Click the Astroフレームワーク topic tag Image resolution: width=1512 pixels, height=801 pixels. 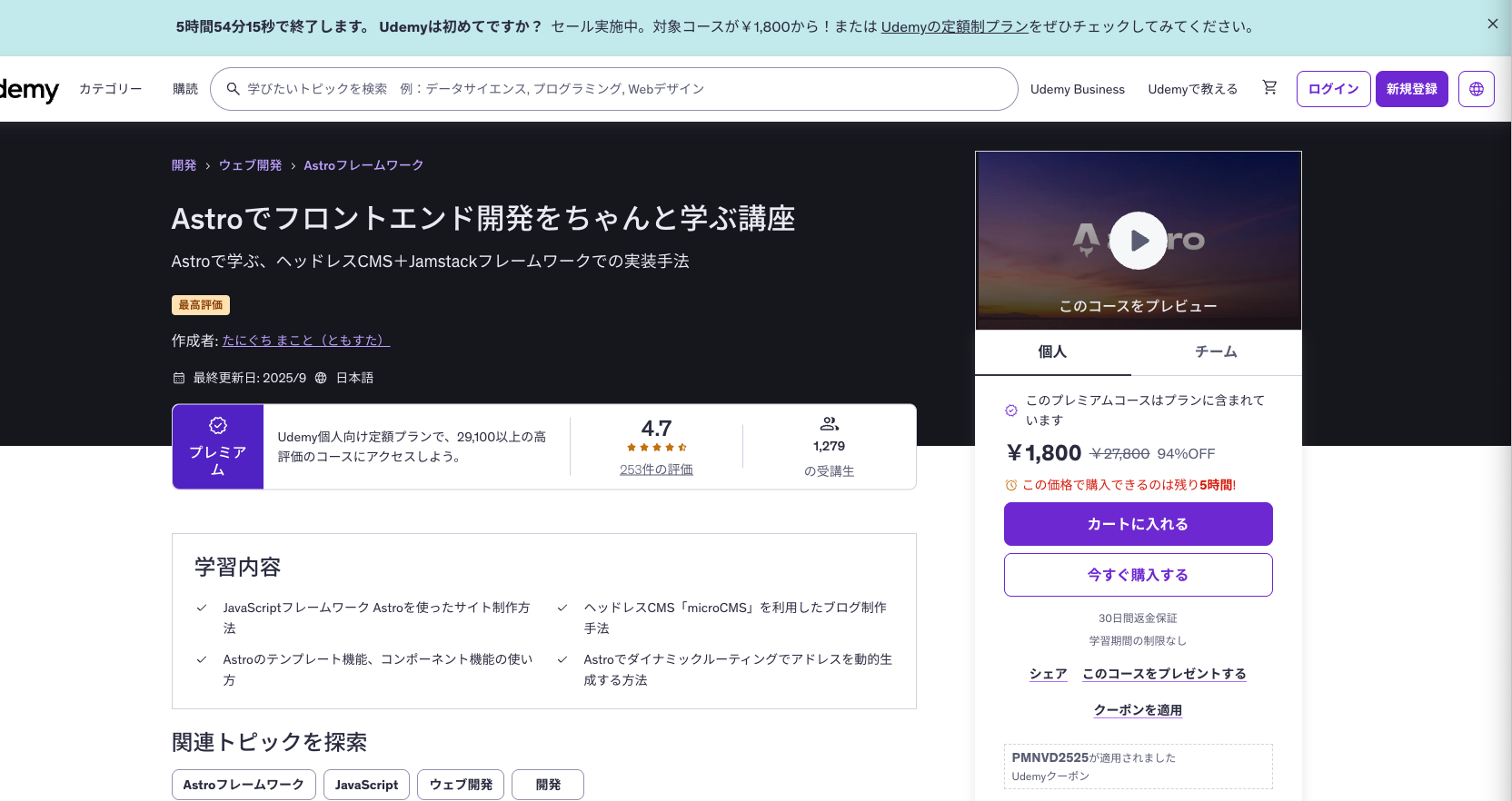click(244, 785)
